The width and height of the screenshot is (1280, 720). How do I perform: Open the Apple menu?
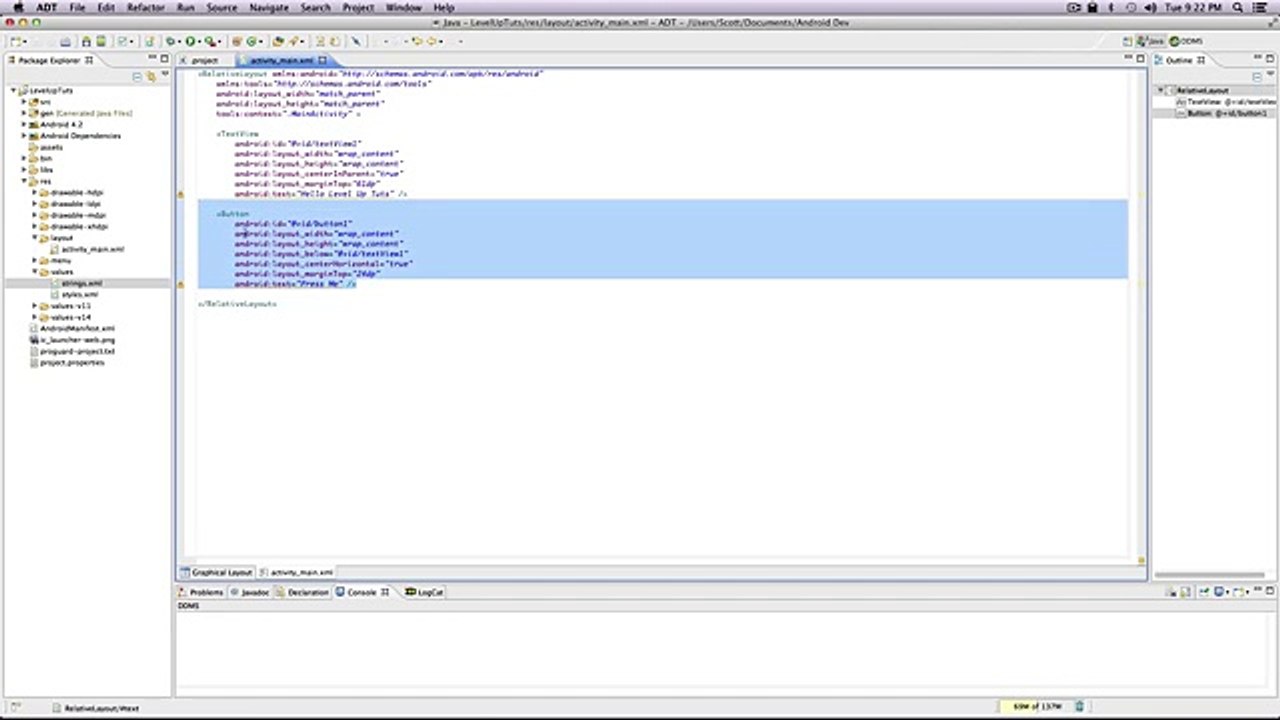pyautogui.click(x=17, y=7)
